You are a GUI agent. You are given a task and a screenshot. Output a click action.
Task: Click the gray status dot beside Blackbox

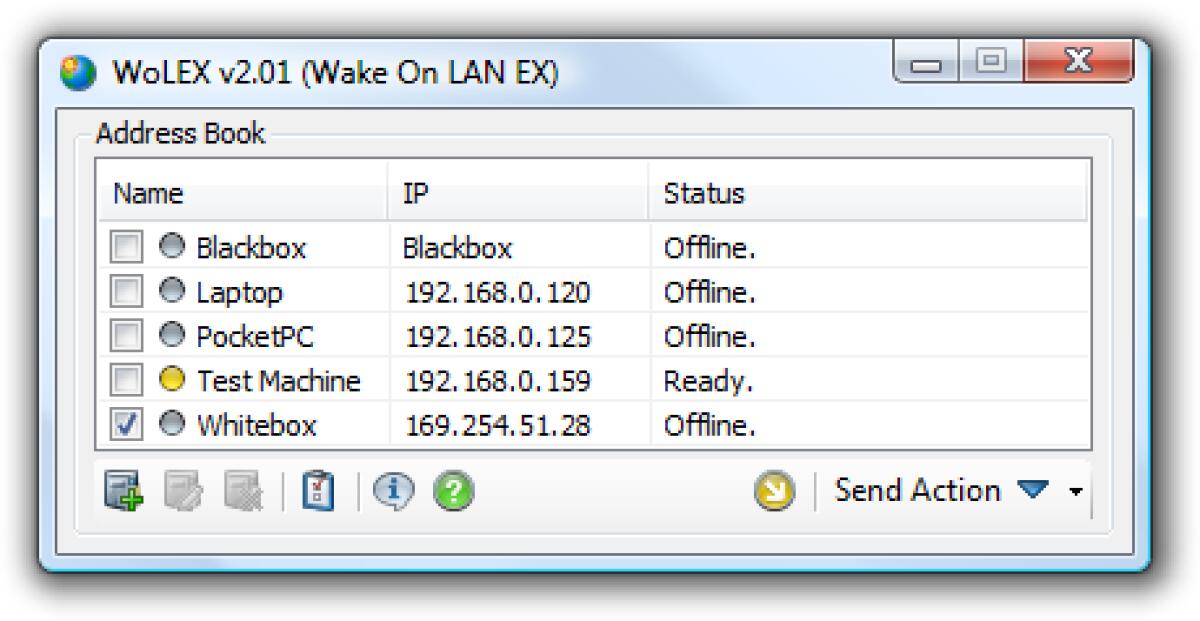tap(172, 246)
